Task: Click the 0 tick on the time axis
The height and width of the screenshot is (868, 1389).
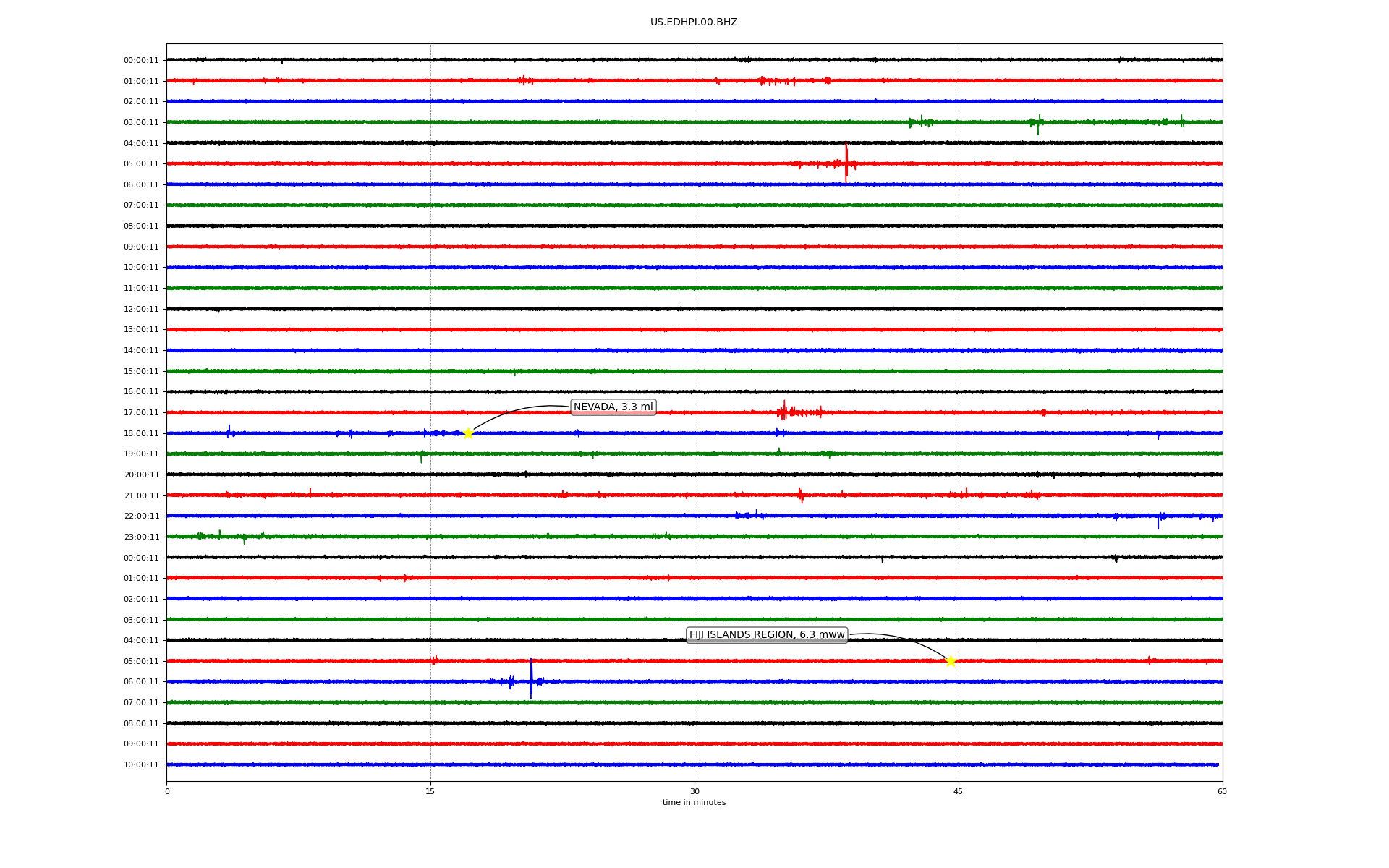Action: click(x=167, y=791)
